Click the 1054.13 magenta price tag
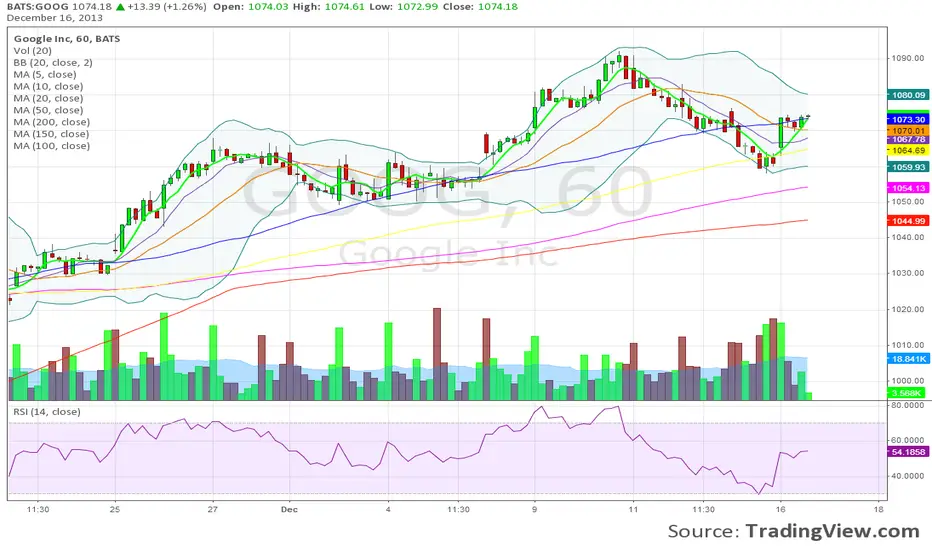 pos(908,188)
